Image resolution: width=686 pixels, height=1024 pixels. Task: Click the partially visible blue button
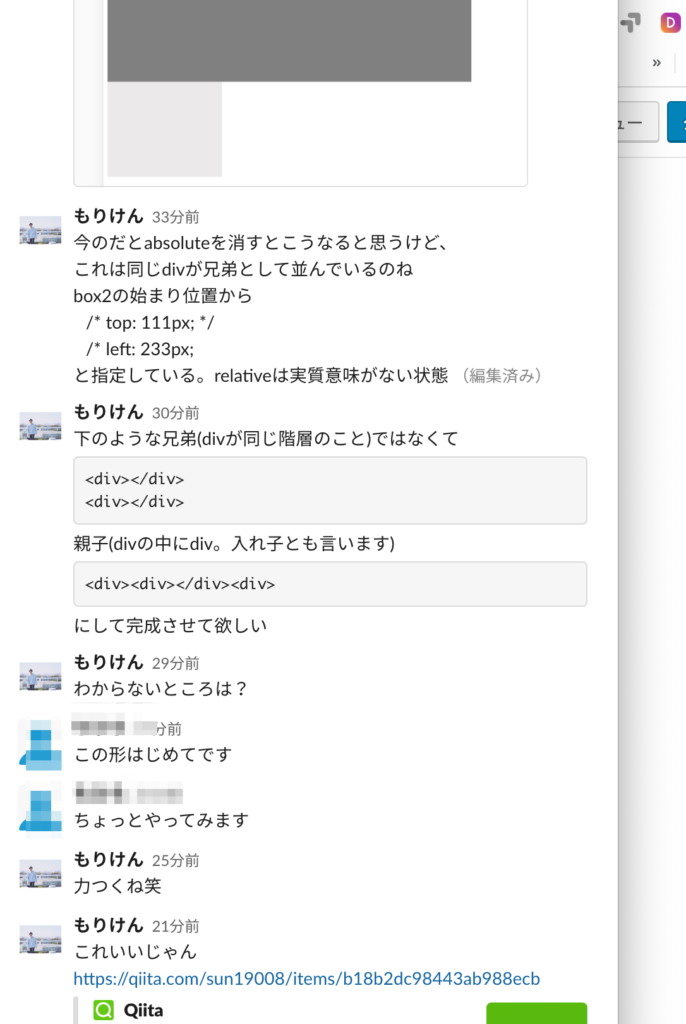[x=677, y=122]
